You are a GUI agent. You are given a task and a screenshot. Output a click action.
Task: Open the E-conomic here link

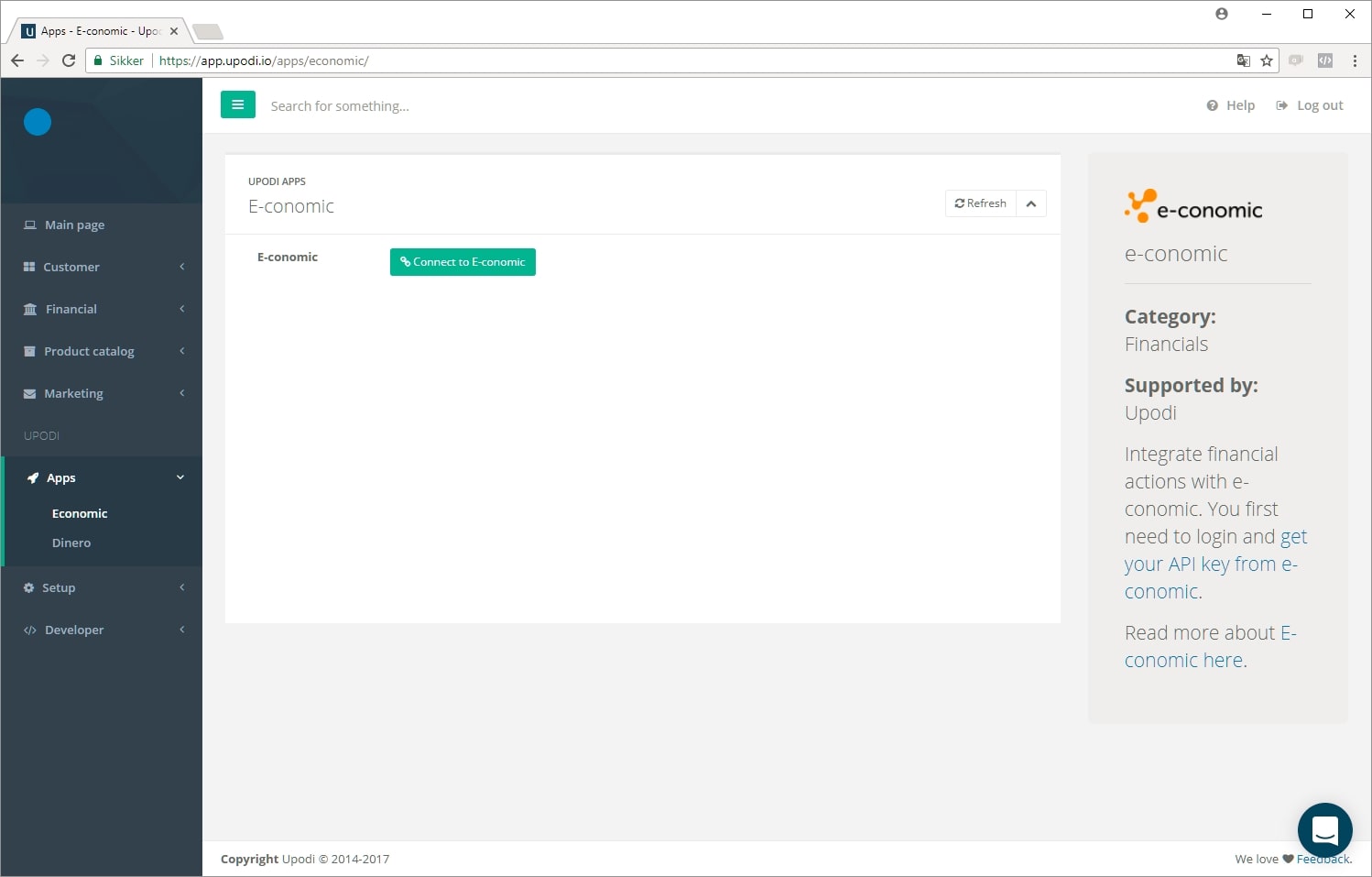[1210, 646]
